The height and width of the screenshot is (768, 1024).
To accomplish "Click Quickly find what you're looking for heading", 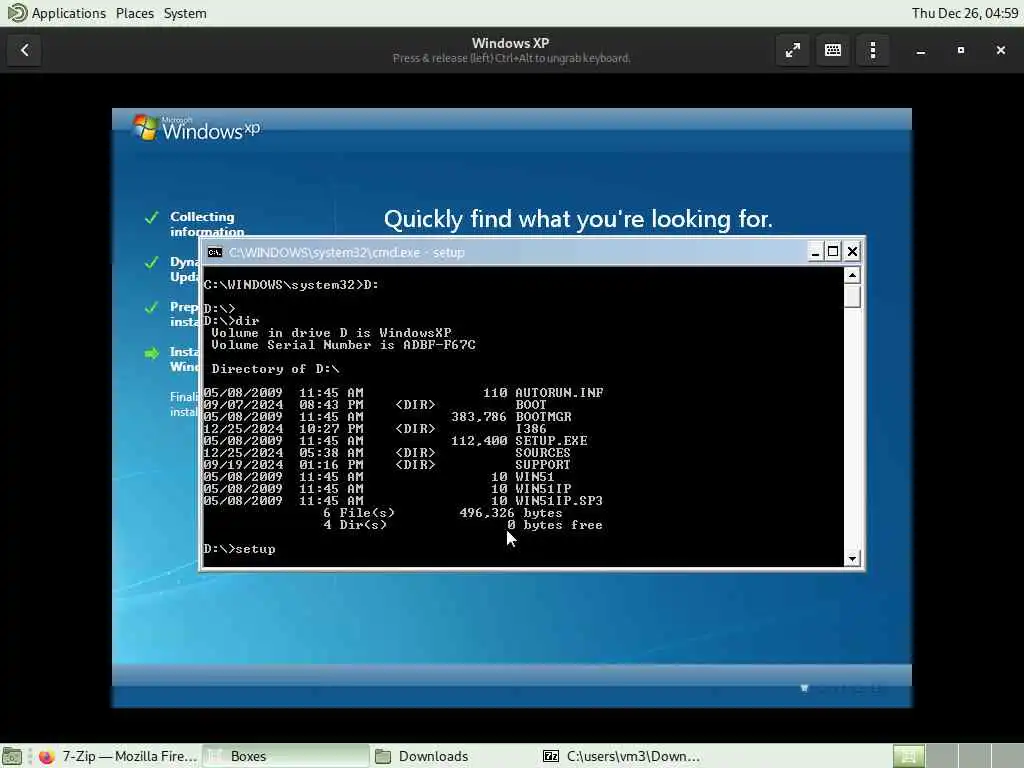I will point(578,219).
